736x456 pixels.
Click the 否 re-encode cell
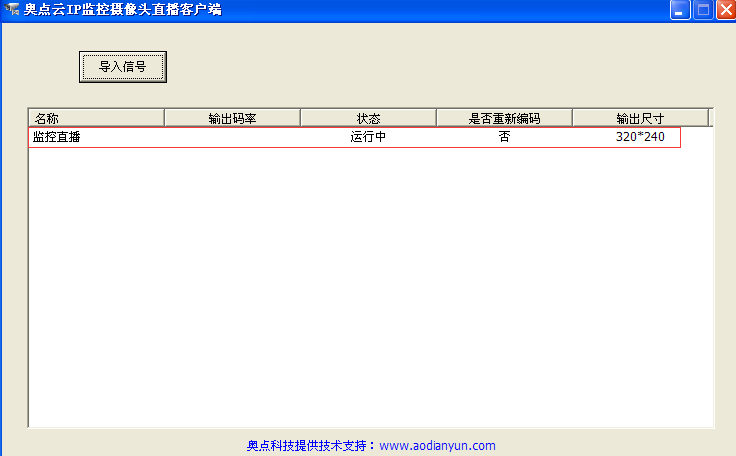[x=505, y=137]
